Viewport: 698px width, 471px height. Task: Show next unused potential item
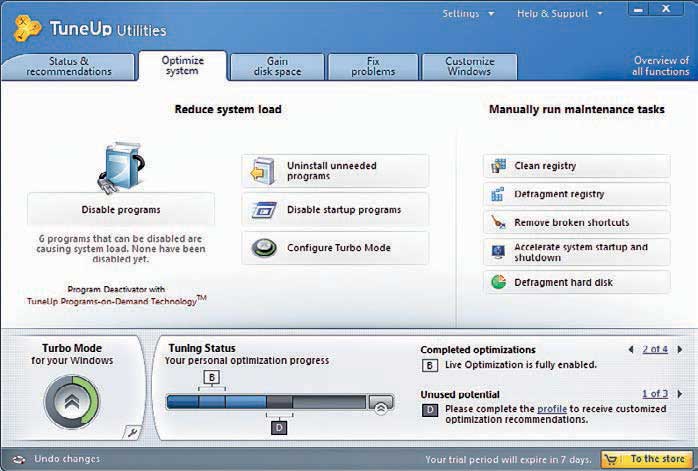680,394
